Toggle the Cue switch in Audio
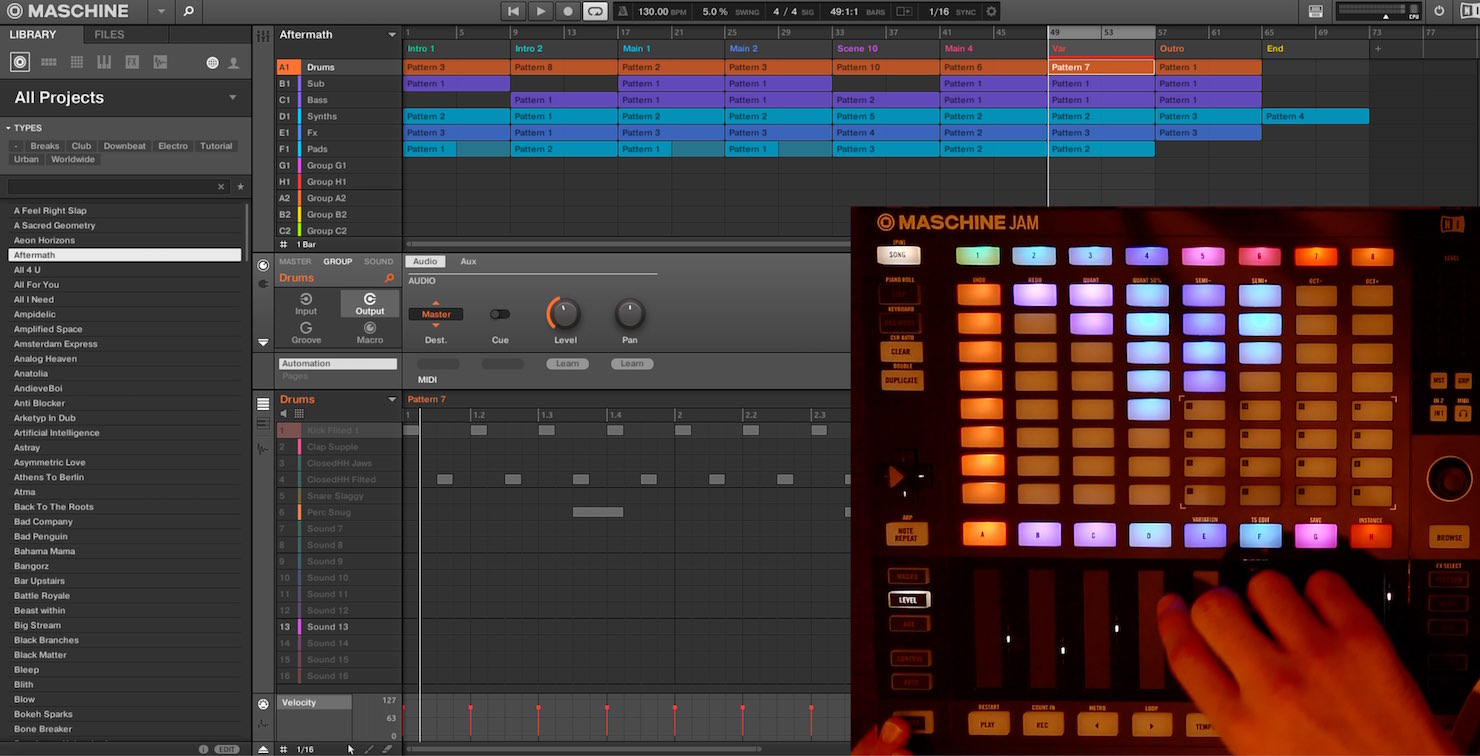 [x=500, y=314]
